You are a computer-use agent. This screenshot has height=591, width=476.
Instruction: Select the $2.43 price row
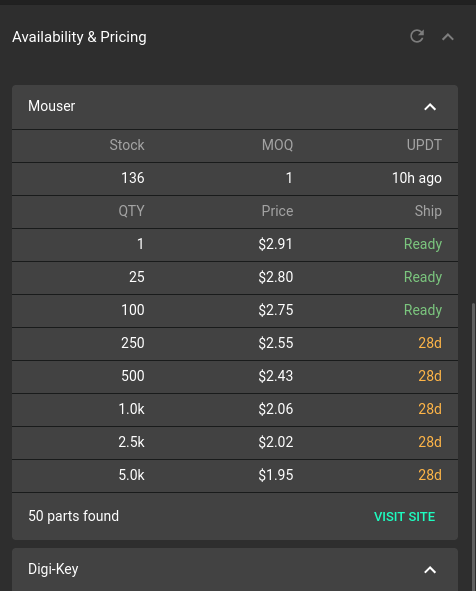(235, 377)
